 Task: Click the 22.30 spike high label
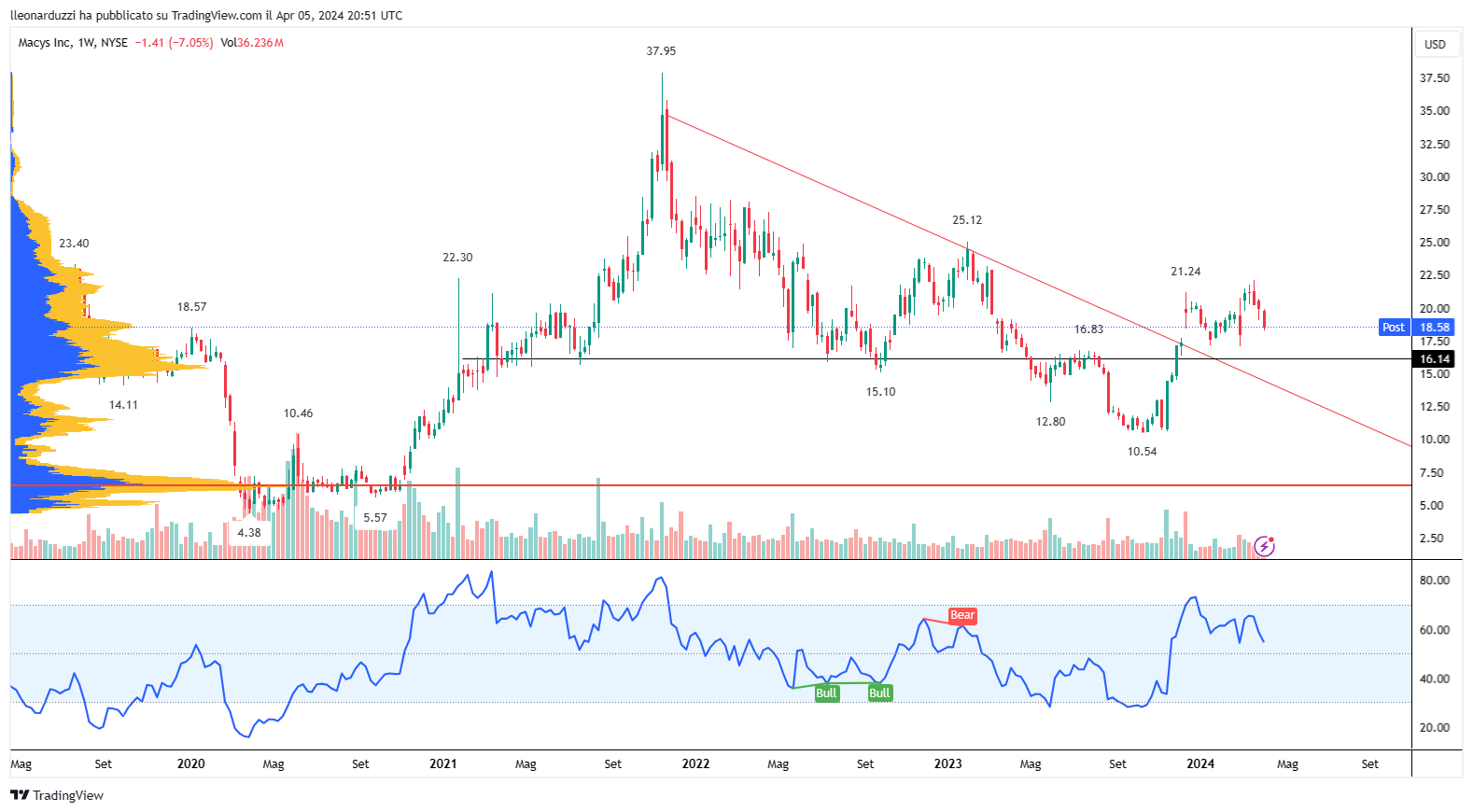click(457, 258)
